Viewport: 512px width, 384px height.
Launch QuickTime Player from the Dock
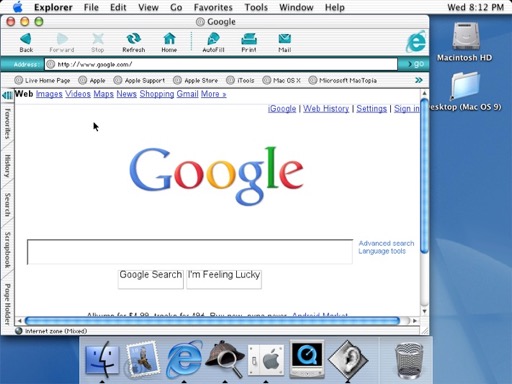point(307,359)
